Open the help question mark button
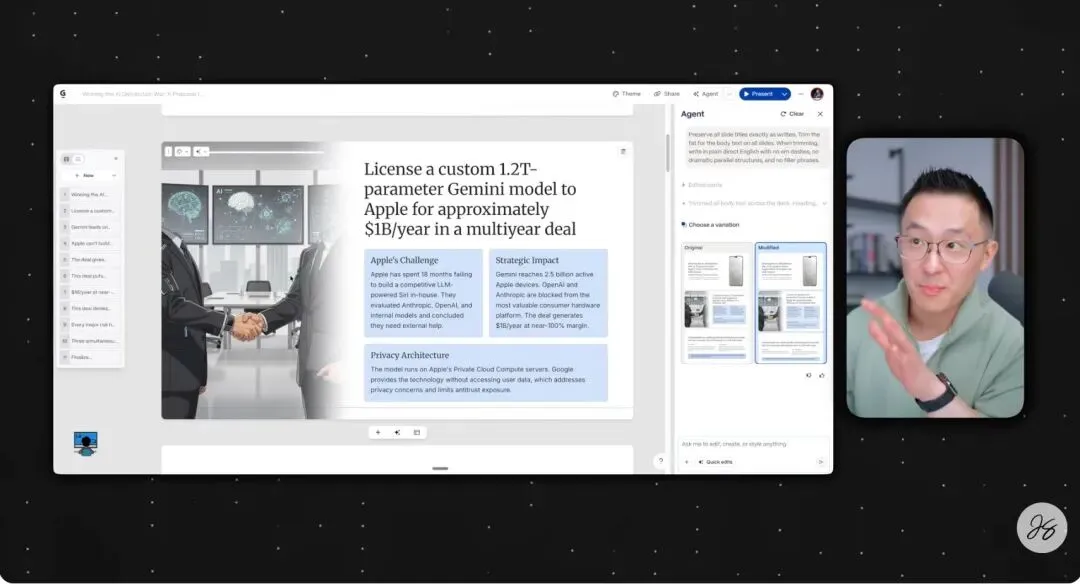This screenshot has width=1080, height=584. (x=661, y=461)
